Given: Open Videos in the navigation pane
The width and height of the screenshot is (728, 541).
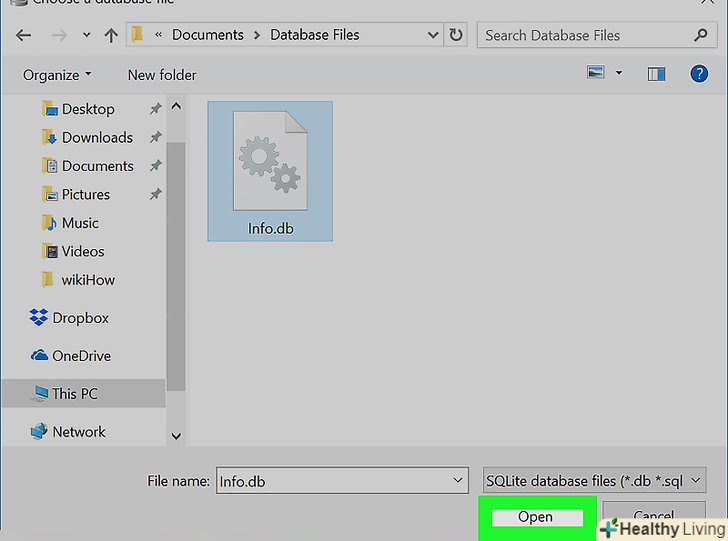Looking at the screenshot, I should 73,251.
